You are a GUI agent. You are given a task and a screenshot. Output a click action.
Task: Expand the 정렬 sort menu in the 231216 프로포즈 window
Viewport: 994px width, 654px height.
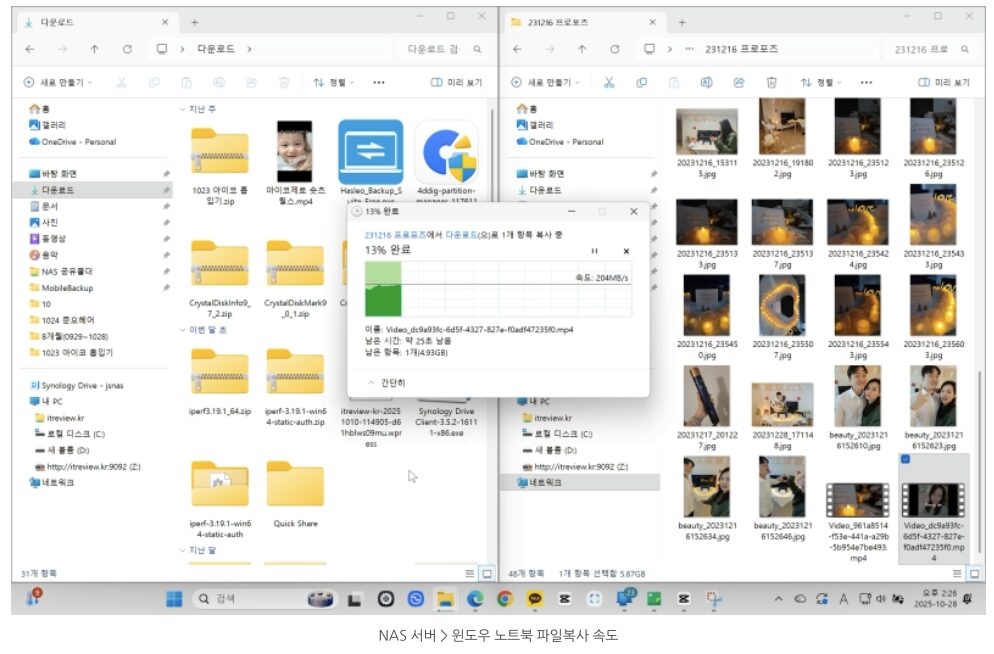click(x=820, y=83)
